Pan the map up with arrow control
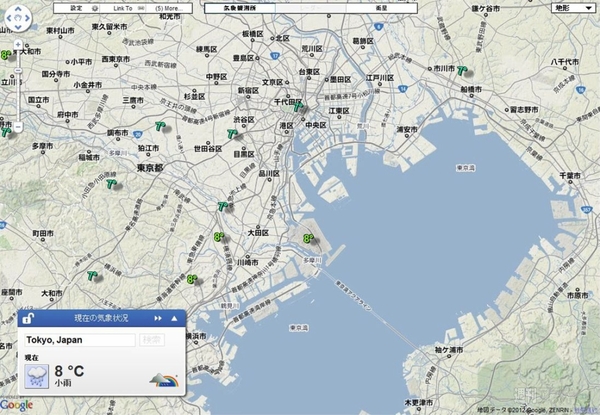This screenshot has height=415, width=600. pos(18,9)
